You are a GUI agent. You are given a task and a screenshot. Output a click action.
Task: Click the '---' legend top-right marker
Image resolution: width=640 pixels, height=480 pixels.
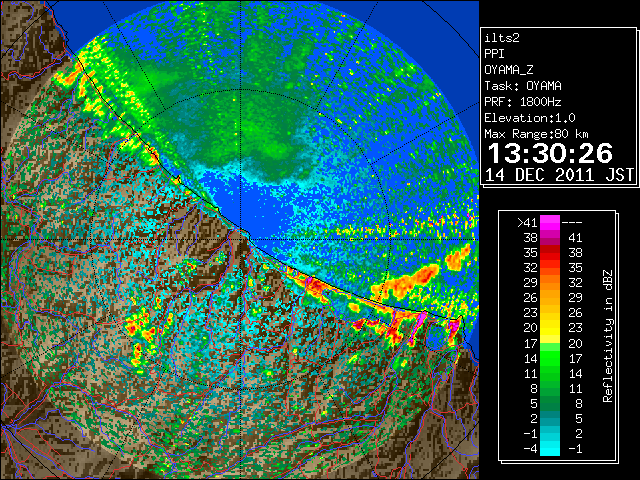pos(572,222)
